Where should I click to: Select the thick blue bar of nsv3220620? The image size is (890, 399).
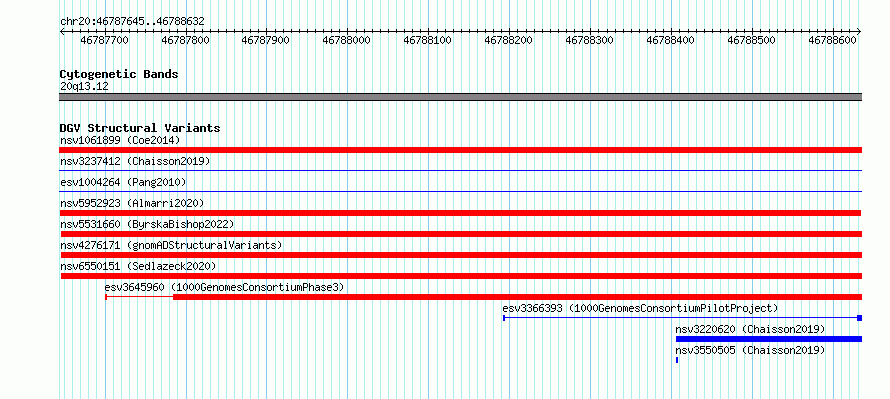(x=769, y=339)
